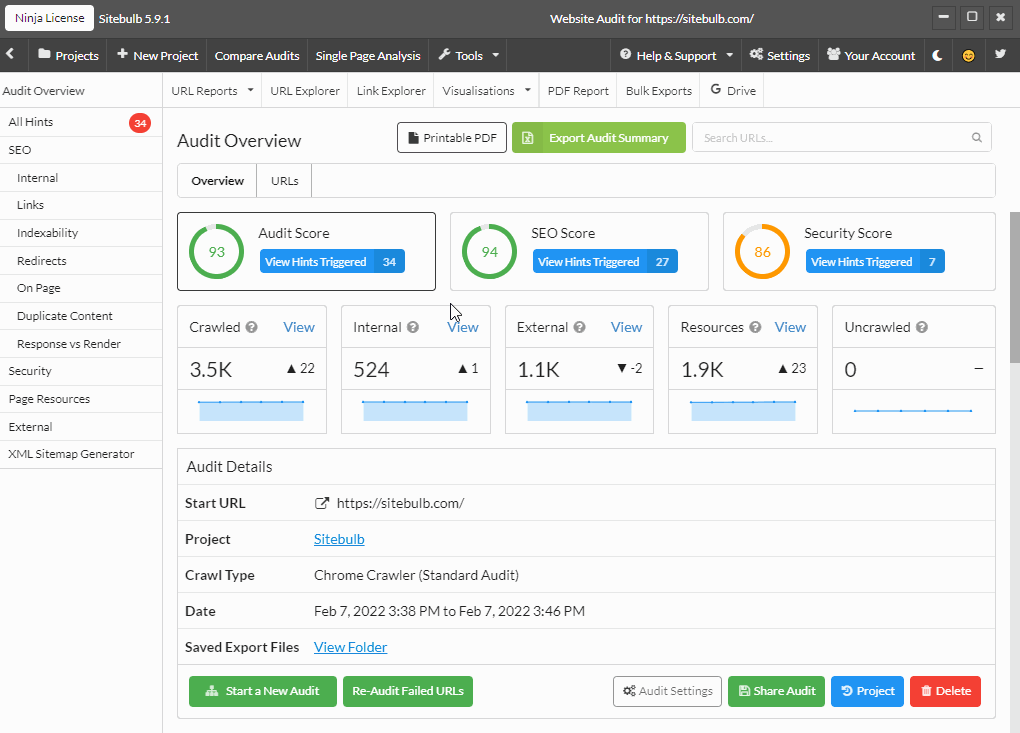Expand URL Reports dropdown
This screenshot has width=1020, height=733.
[212, 90]
